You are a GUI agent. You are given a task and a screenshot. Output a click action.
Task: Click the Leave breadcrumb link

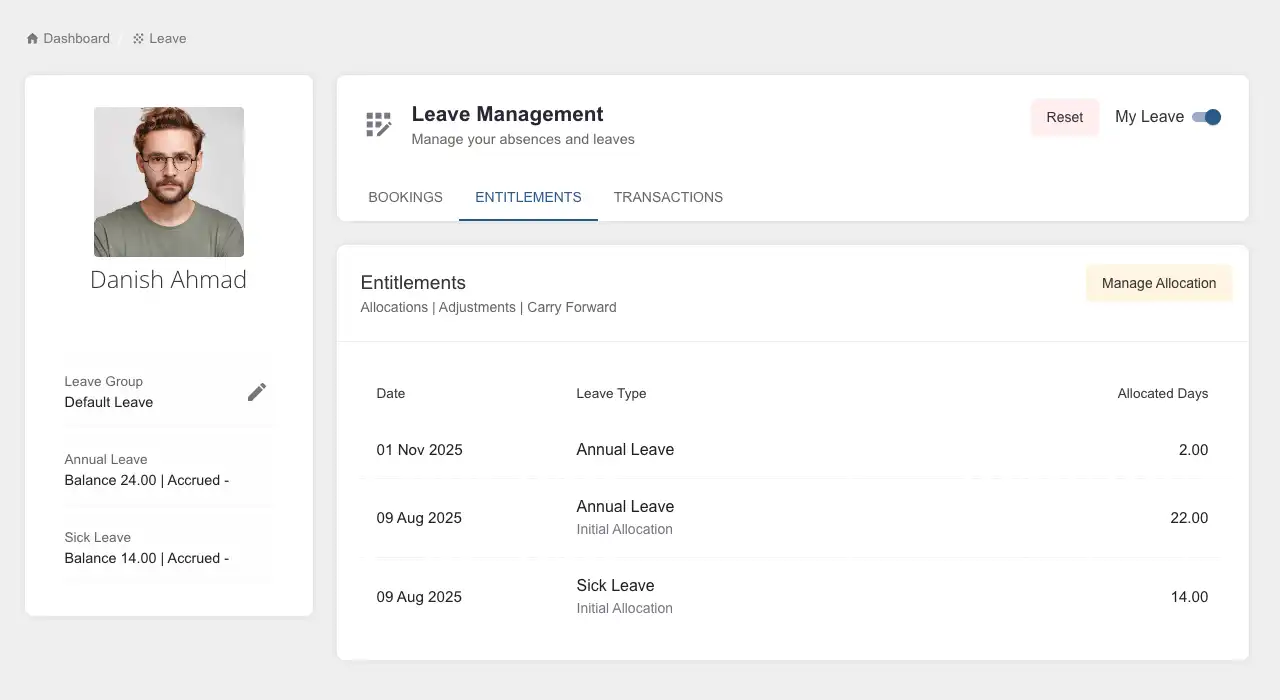[167, 38]
